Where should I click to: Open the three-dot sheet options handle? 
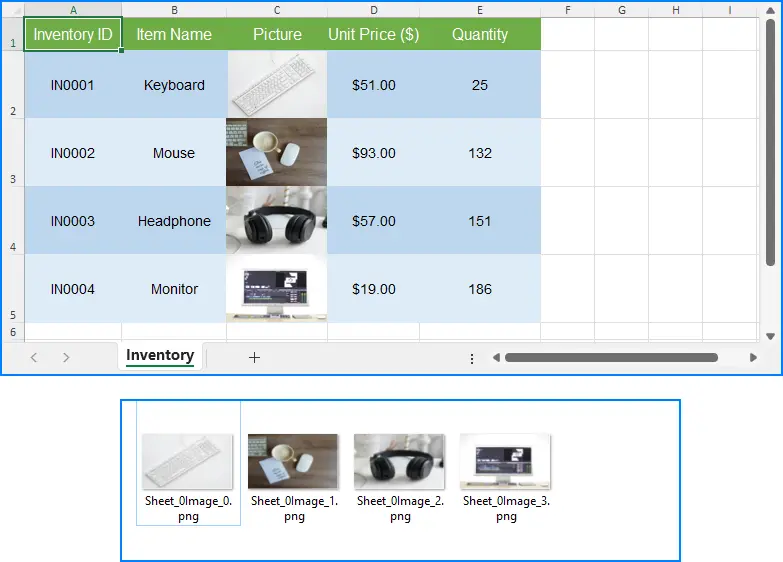[x=472, y=359]
